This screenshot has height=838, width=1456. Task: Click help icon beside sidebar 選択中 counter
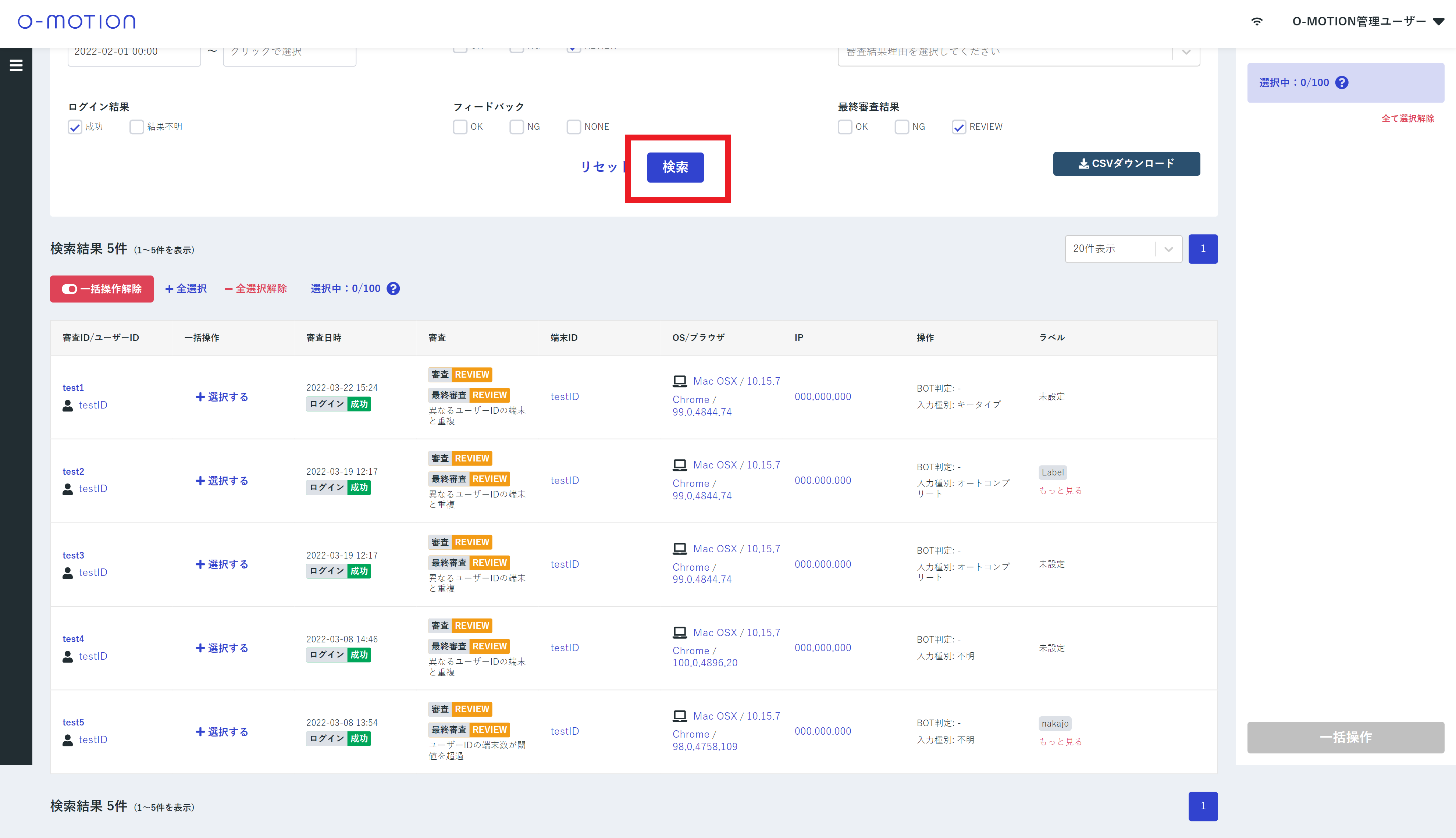point(1342,83)
